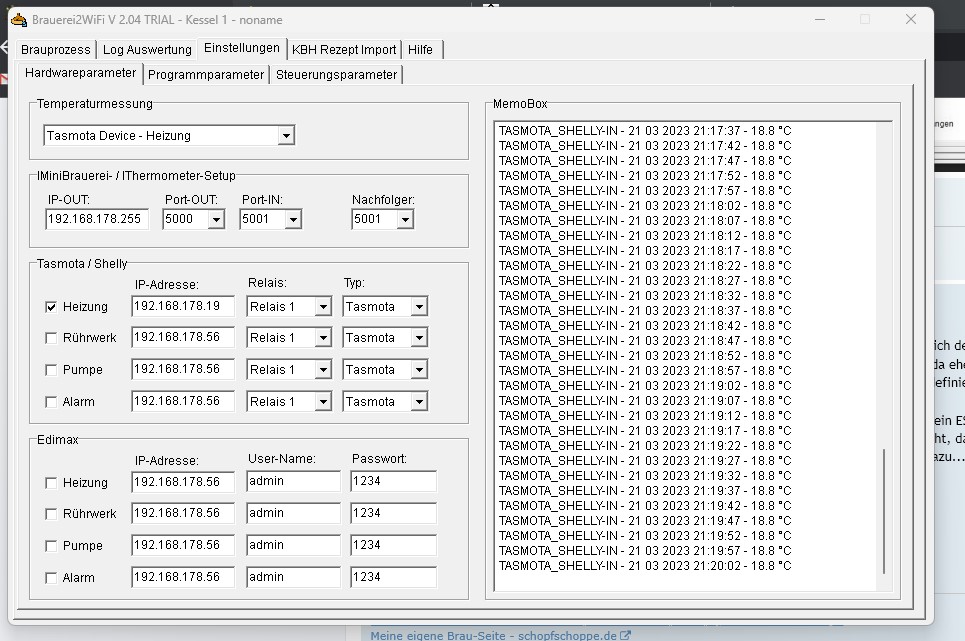
Task: Open the Pumpe Typ dropdown
Action: pyautogui.click(x=419, y=370)
